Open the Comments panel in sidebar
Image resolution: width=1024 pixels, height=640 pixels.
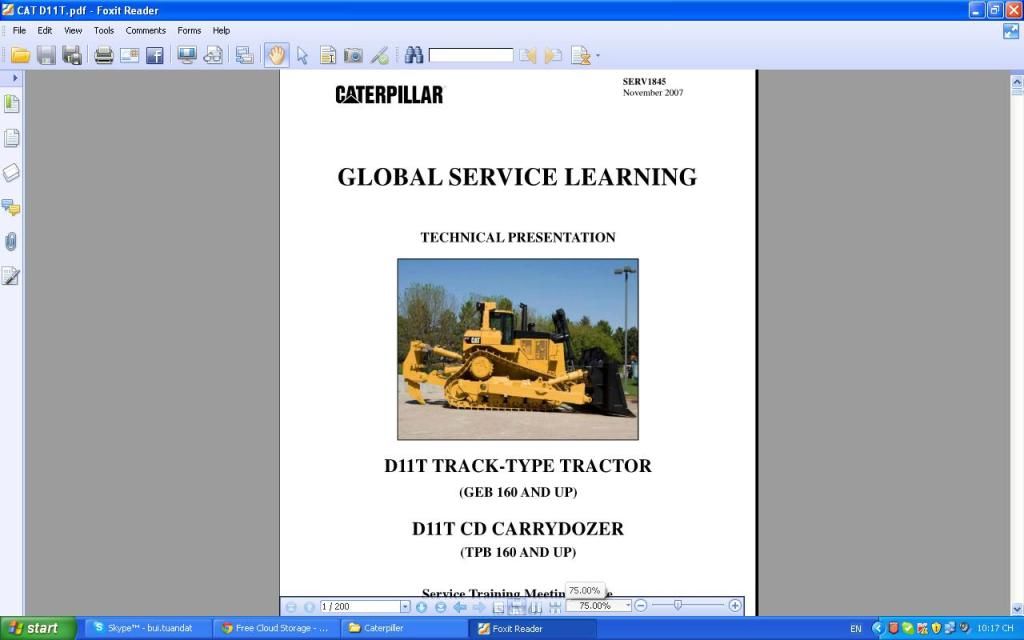[11, 208]
